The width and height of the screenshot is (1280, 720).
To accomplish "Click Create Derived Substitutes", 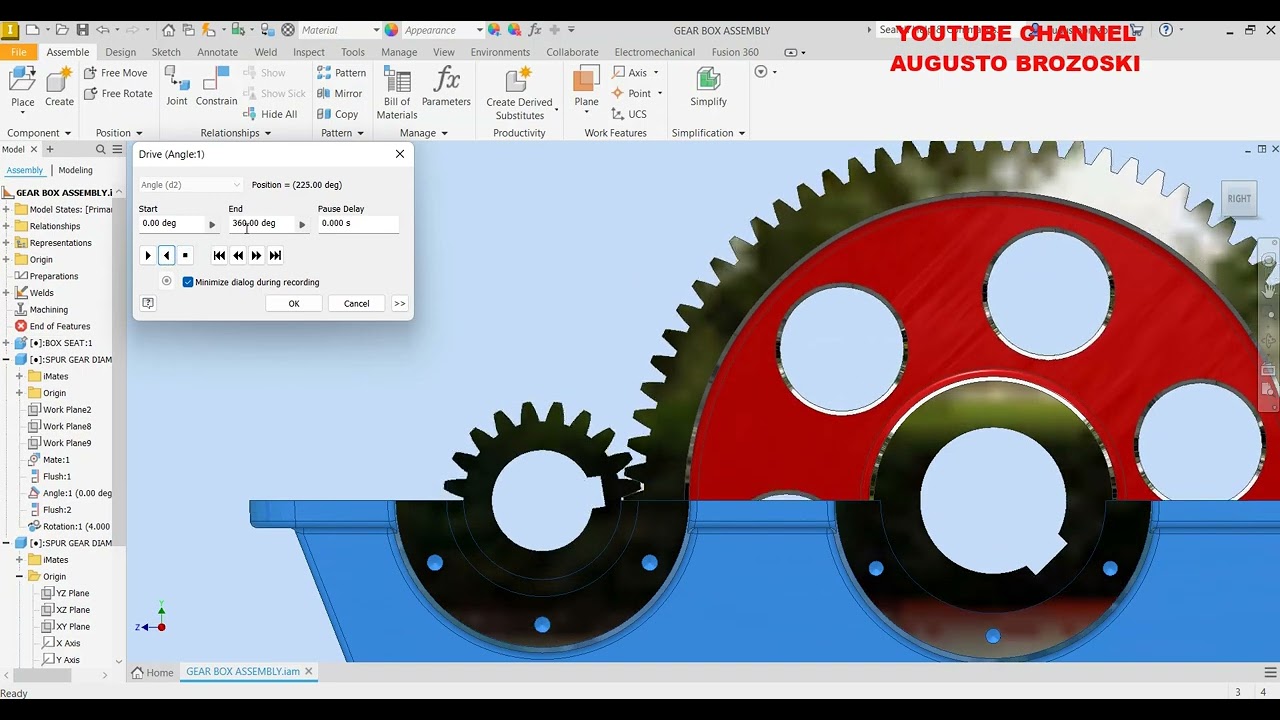I will click(x=519, y=94).
